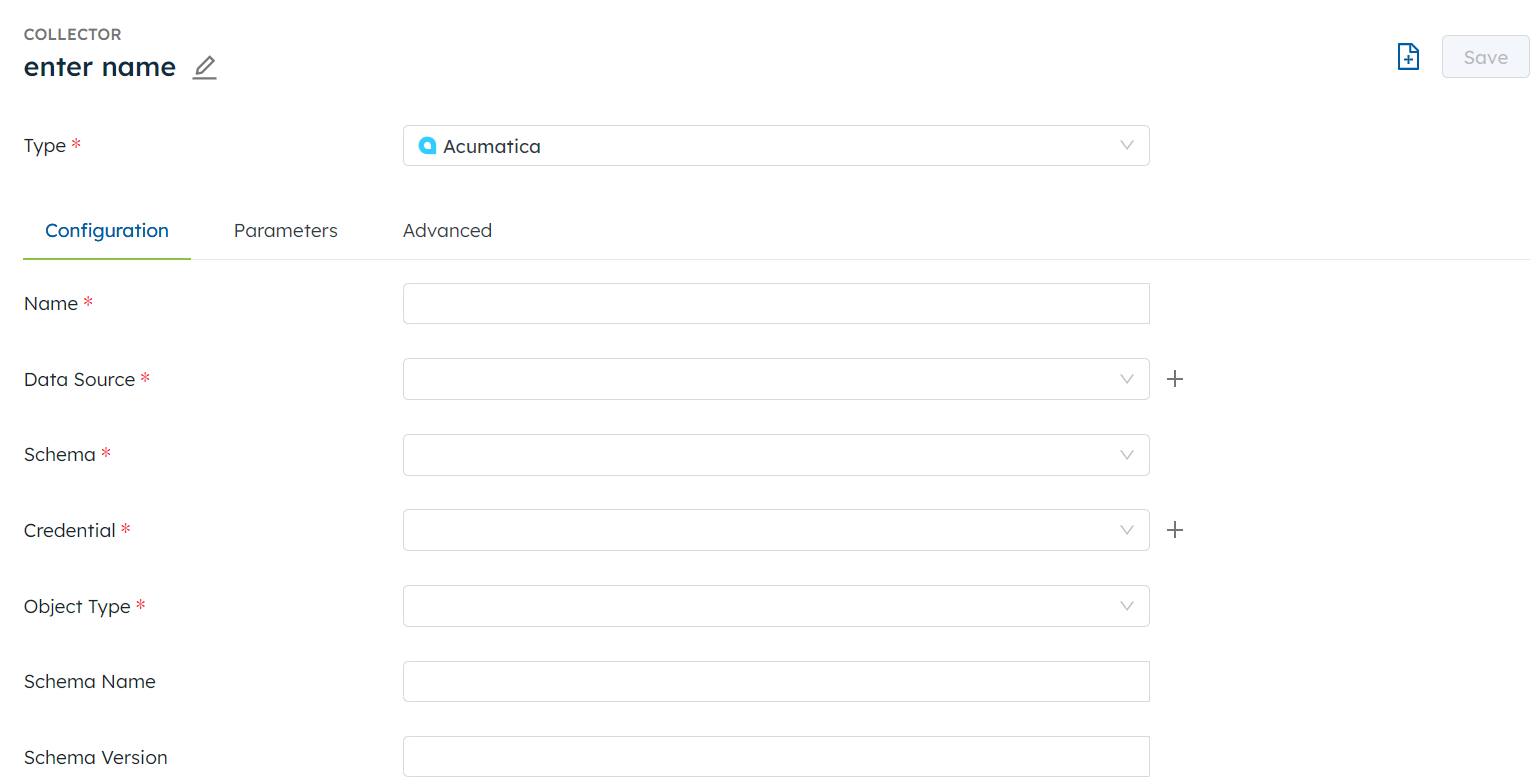
Task: Click into the Schema Version field
Action: (x=775, y=757)
